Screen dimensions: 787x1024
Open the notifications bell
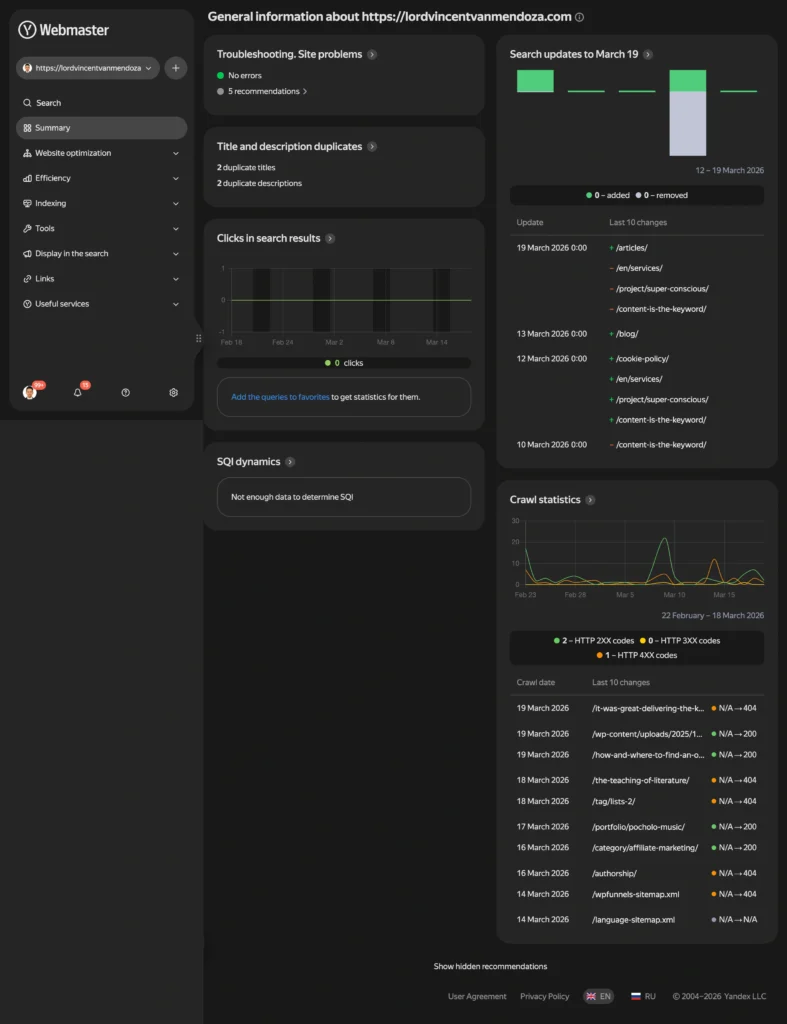[x=78, y=392]
